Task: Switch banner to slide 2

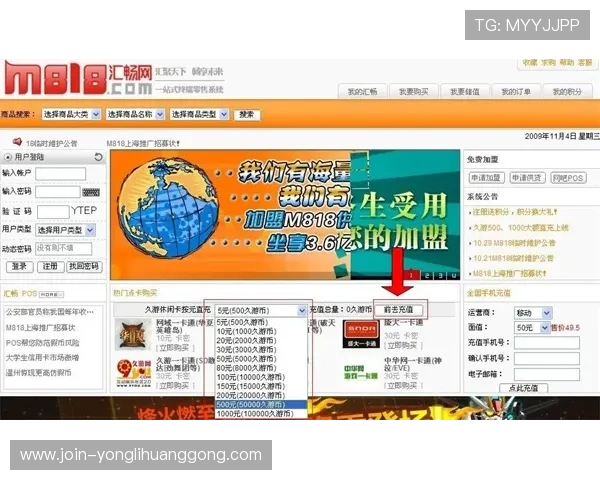Action: [x=427, y=275]
